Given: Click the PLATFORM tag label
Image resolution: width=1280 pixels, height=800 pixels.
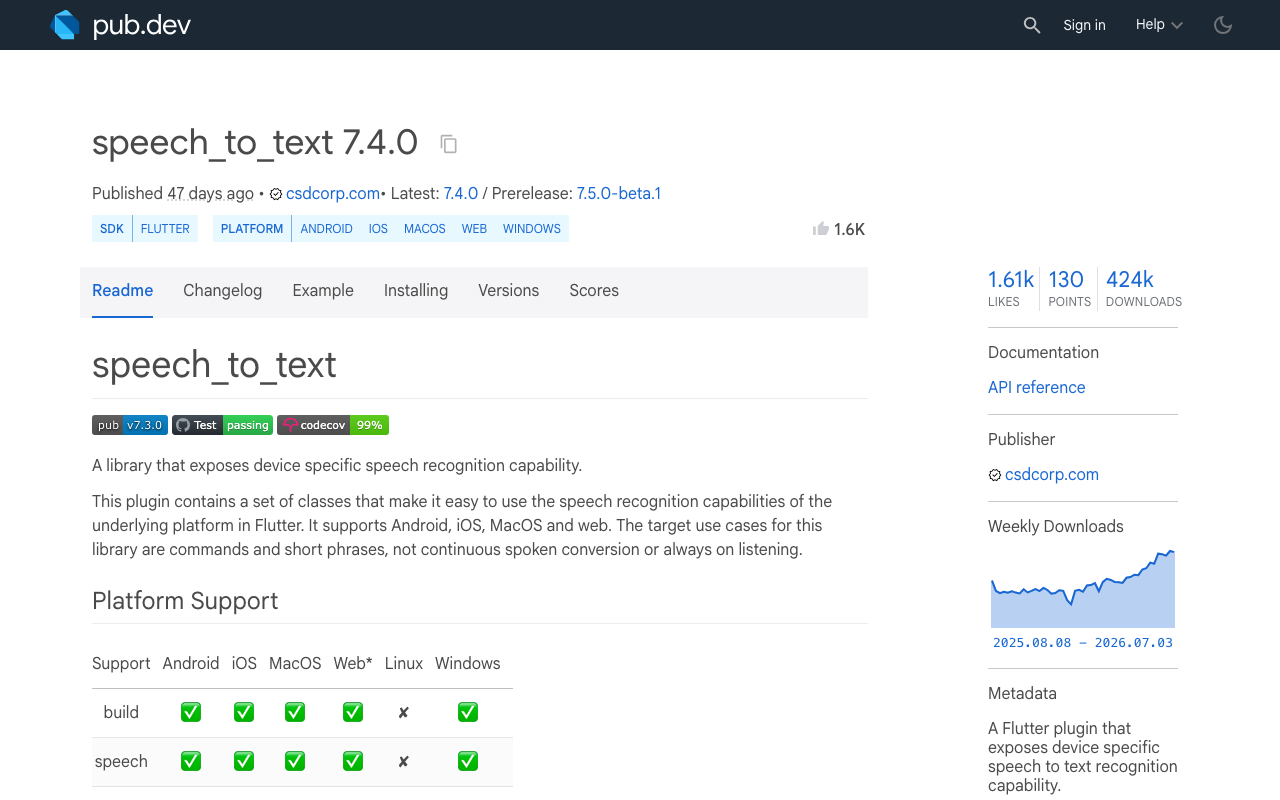Looking at the screenshot, I should 252,229.
